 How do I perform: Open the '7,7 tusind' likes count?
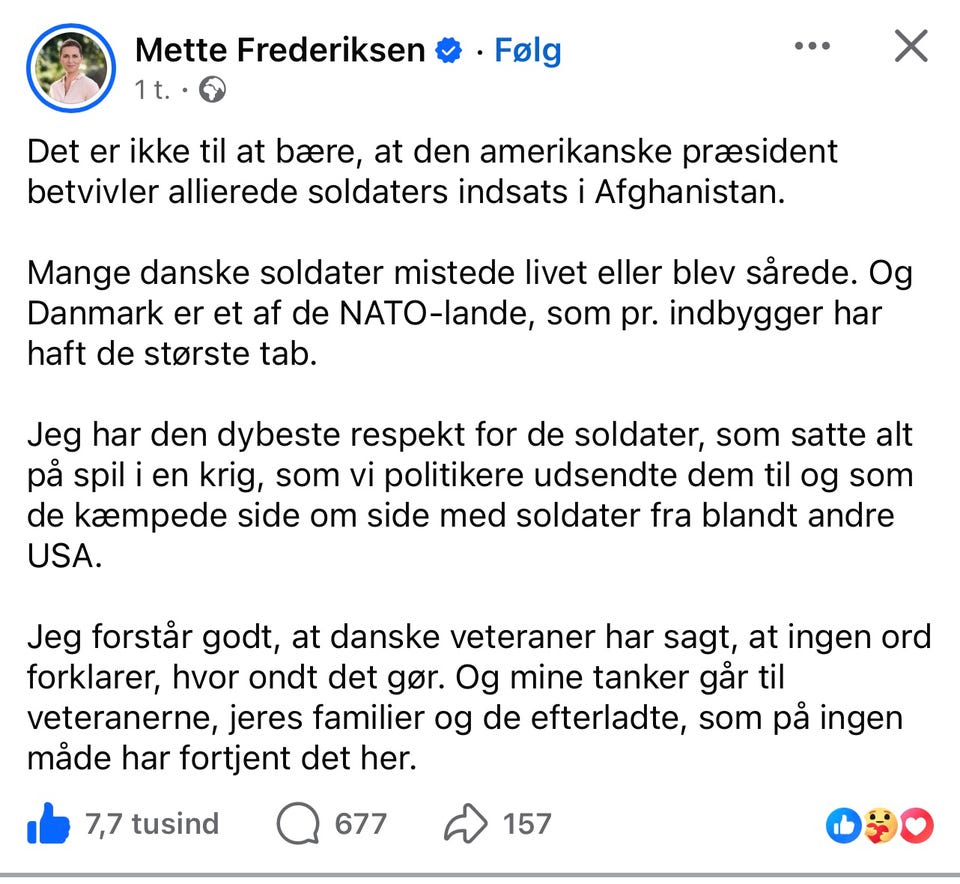[153, 824]
